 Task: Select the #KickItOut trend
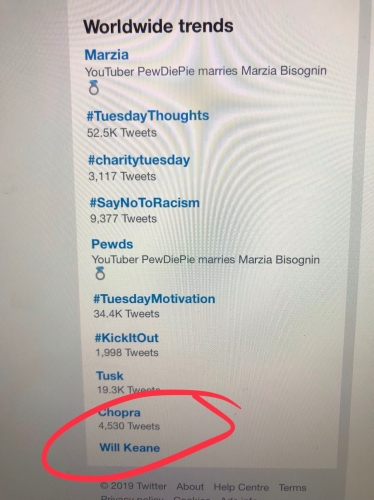coord(127,338)
